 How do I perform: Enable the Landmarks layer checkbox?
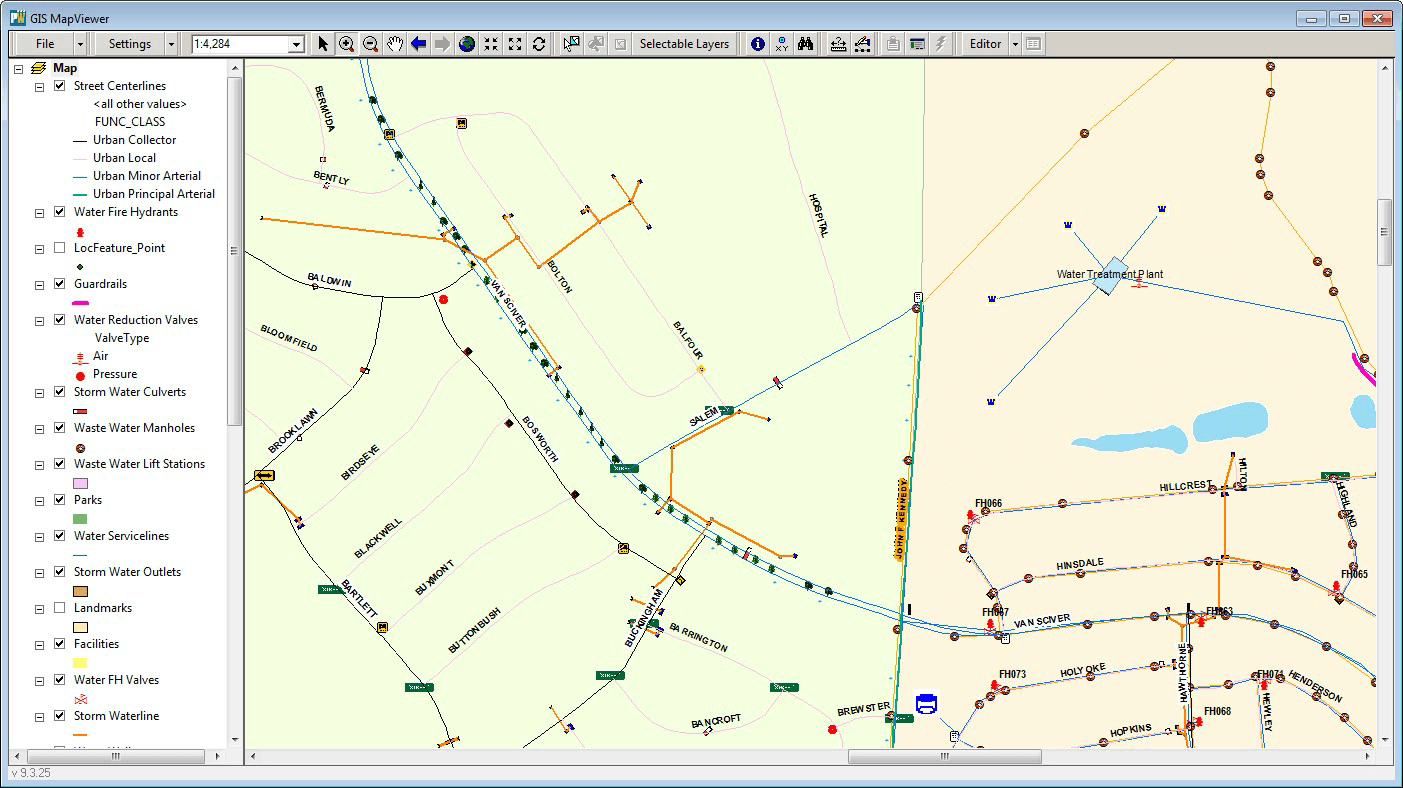pos(60,608)
